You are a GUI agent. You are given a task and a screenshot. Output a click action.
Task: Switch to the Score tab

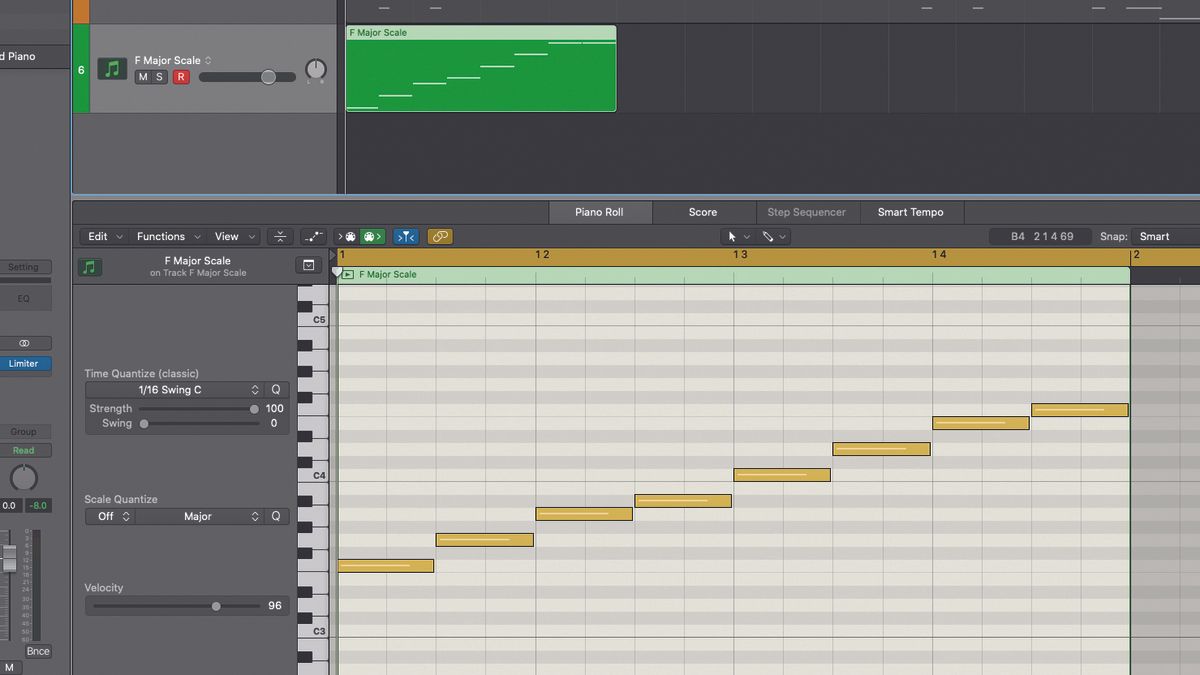point(703,212)
